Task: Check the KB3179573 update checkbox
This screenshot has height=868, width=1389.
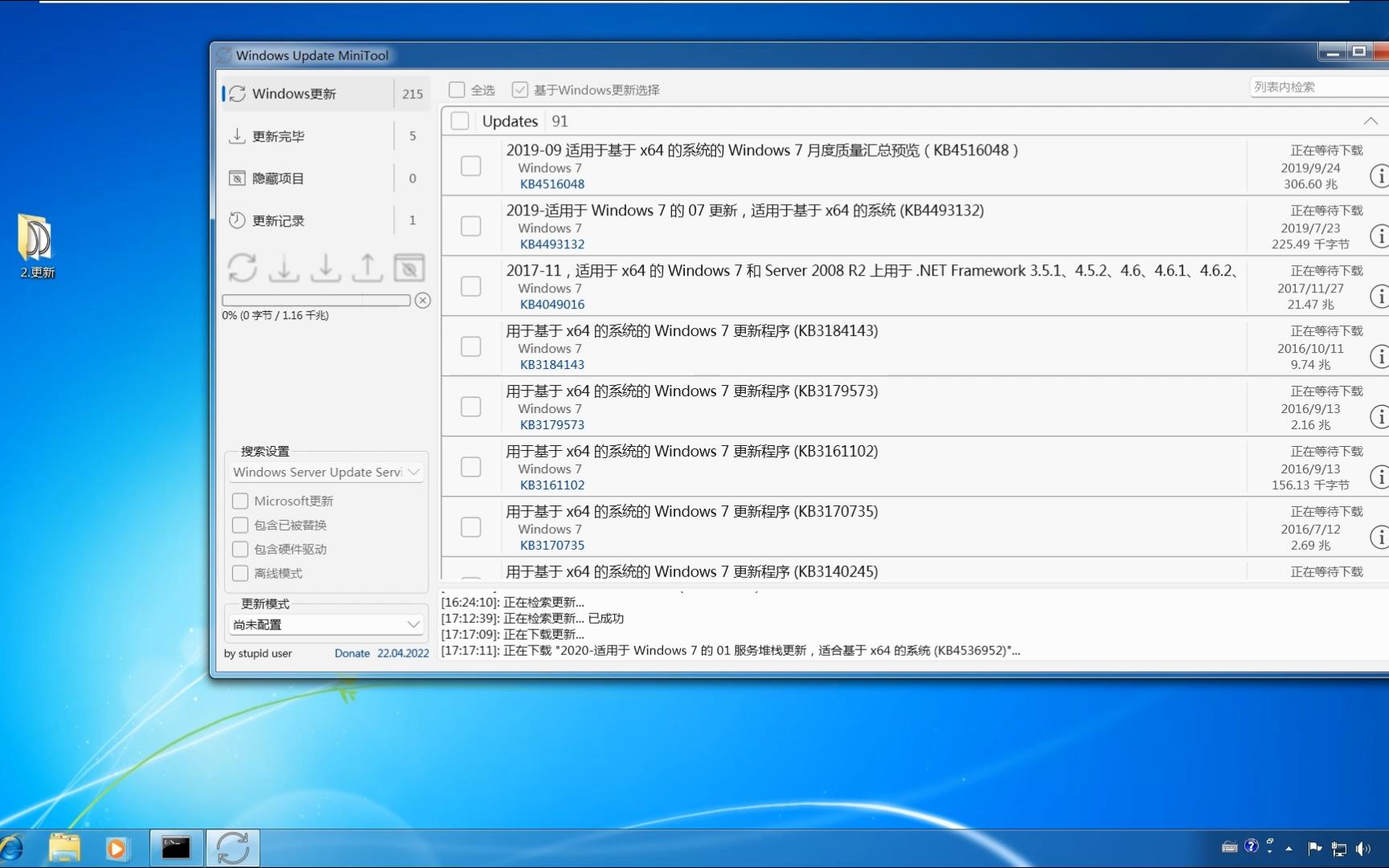Action: [471, 407]
